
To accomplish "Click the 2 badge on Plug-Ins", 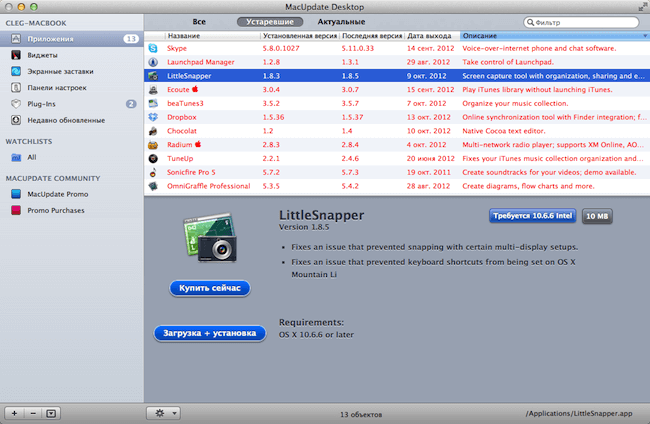I will coord(131,104).
